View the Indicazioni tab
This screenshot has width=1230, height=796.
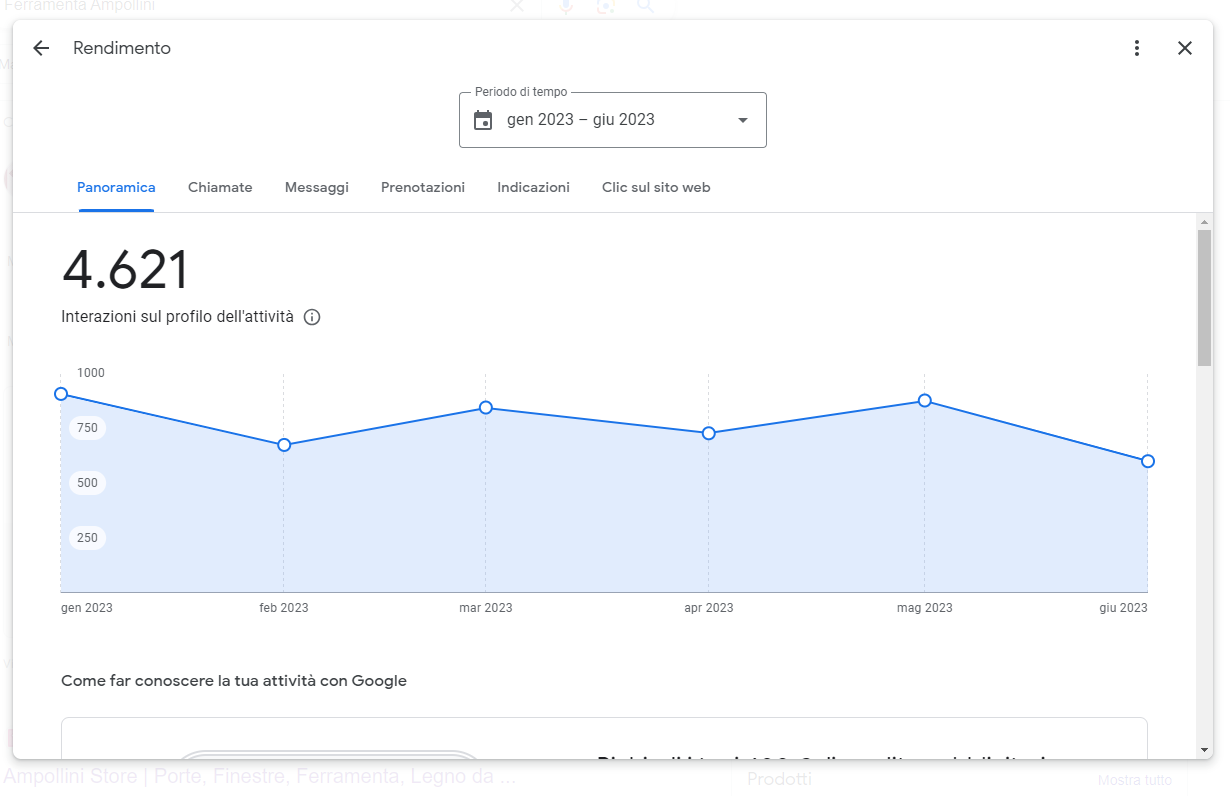(533, 187)
